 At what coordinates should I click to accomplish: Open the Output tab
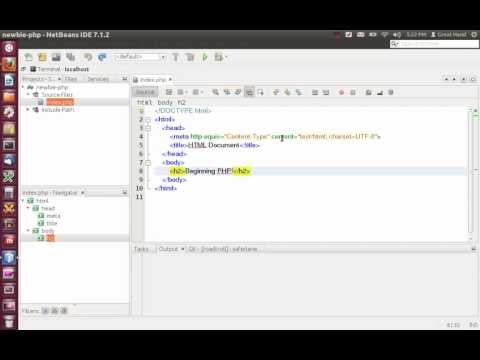click(169, 249)
